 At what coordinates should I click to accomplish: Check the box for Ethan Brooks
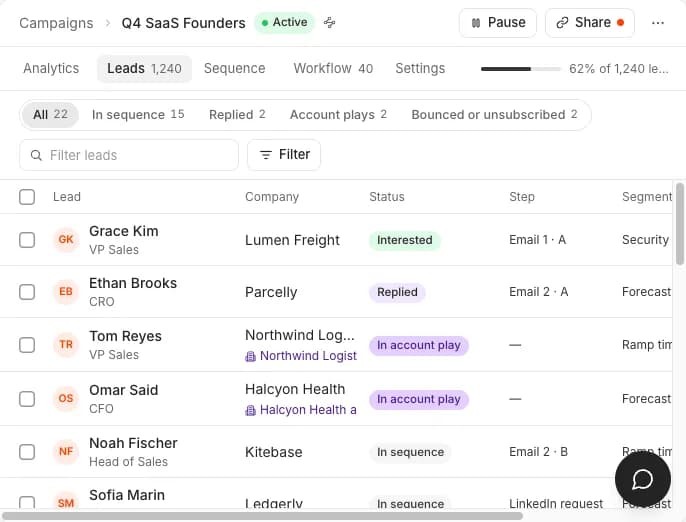(27, 292)
